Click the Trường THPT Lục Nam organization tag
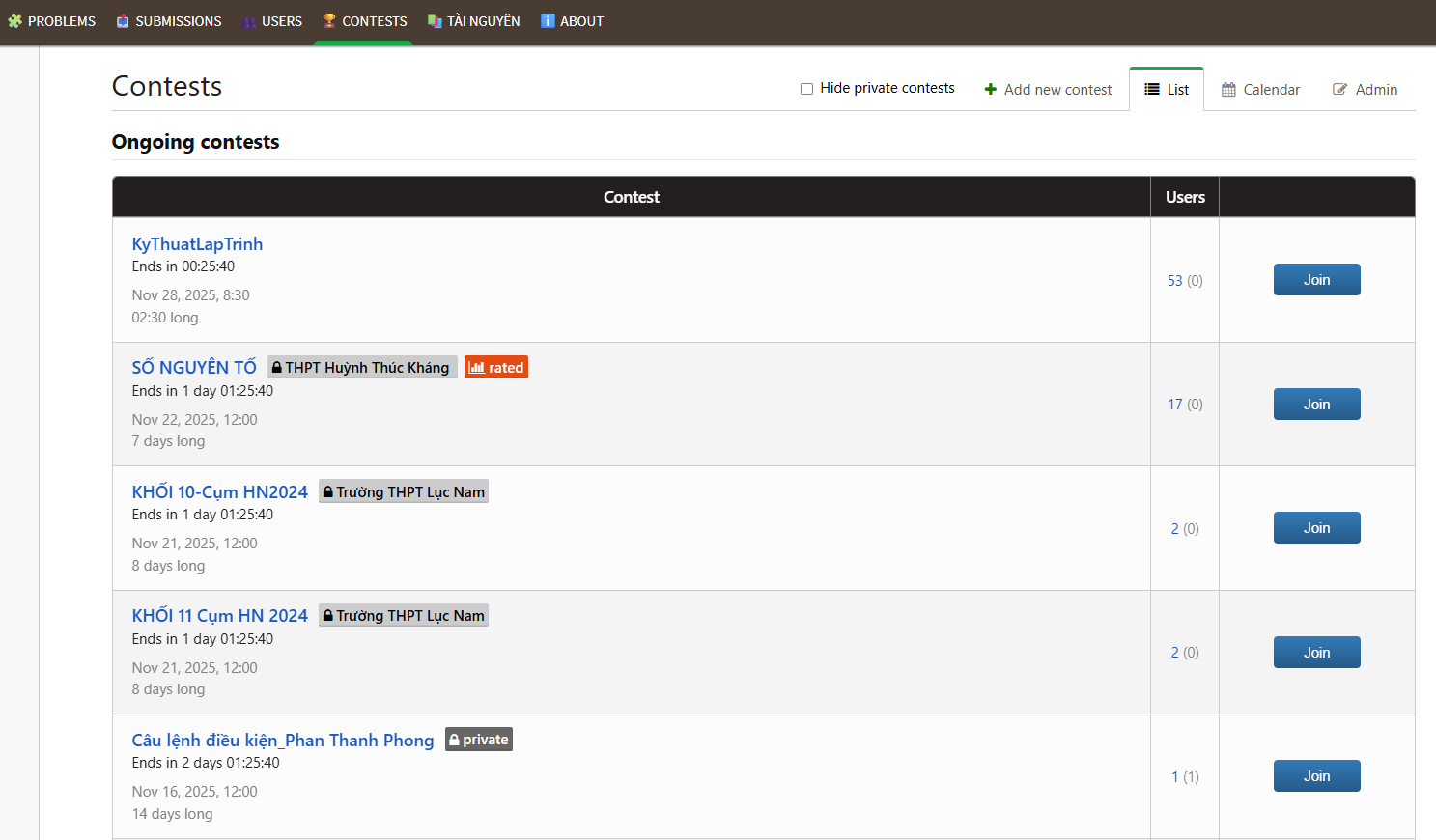Viewport: 1436px width, 840px height. [403, 490]
